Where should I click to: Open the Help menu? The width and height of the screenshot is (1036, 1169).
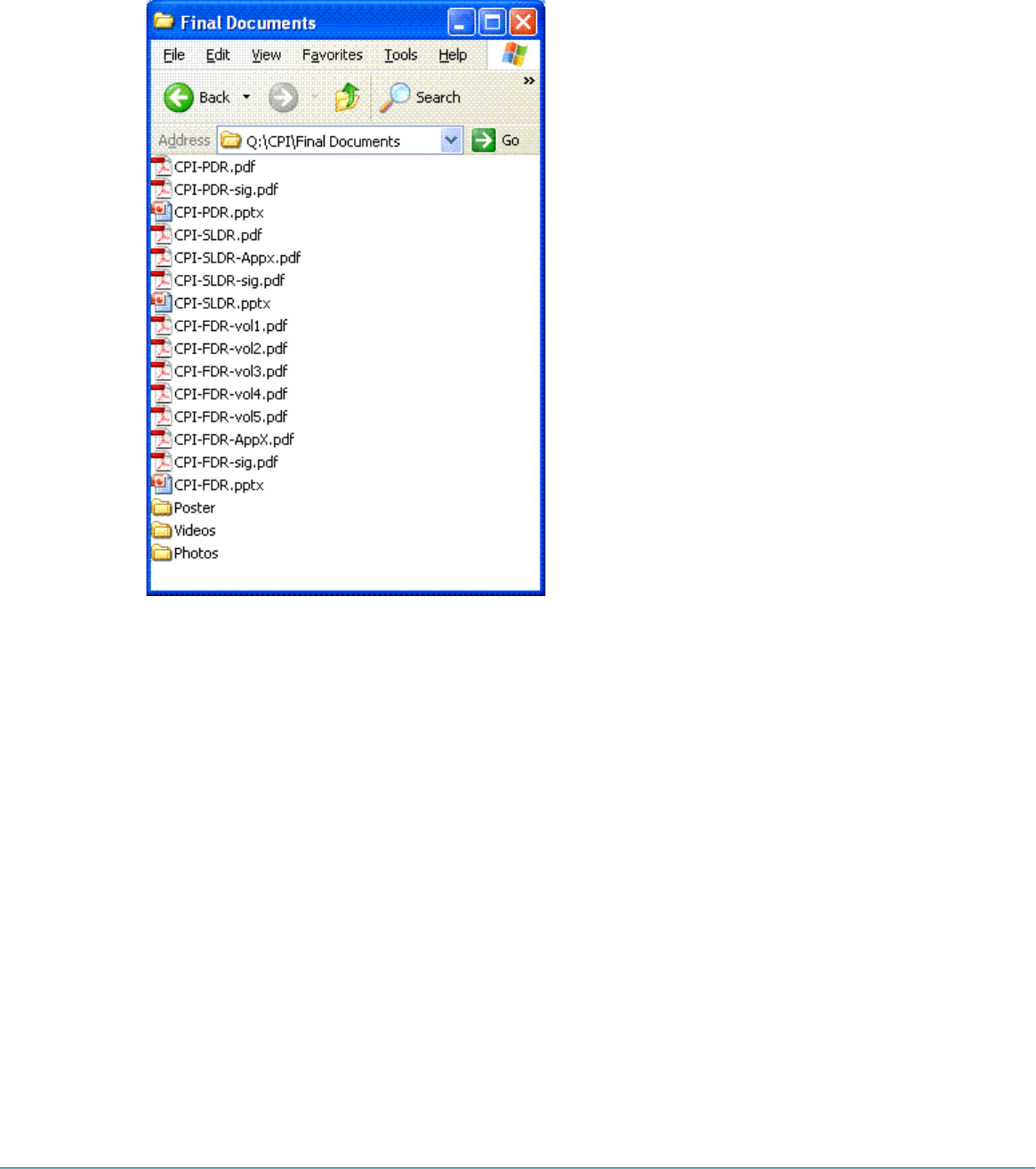pos(453,55)
